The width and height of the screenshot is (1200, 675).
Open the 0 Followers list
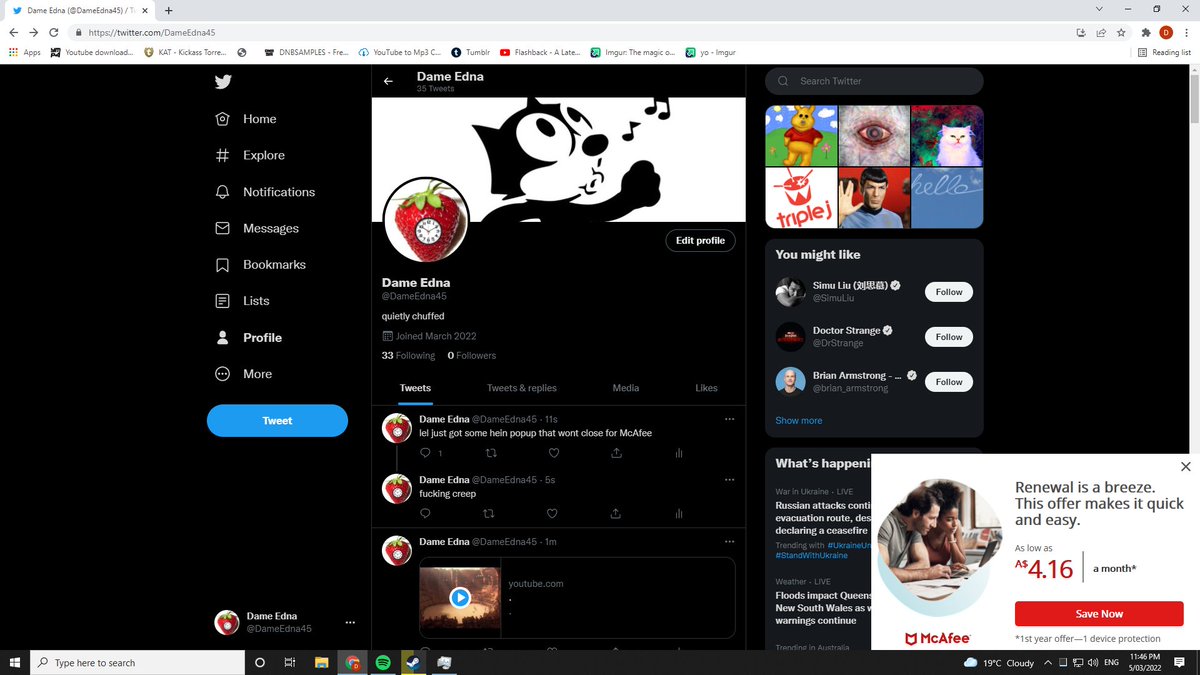click(472, 355)
